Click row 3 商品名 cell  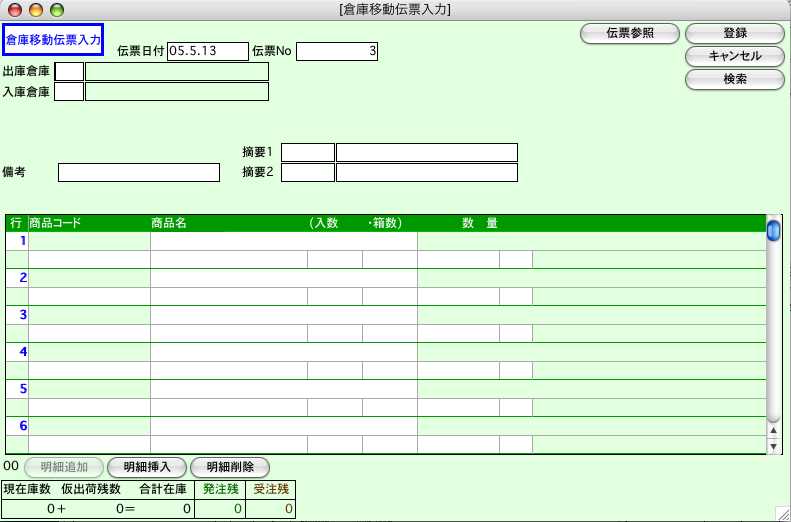pyautogui.click(x=283, y=315)
